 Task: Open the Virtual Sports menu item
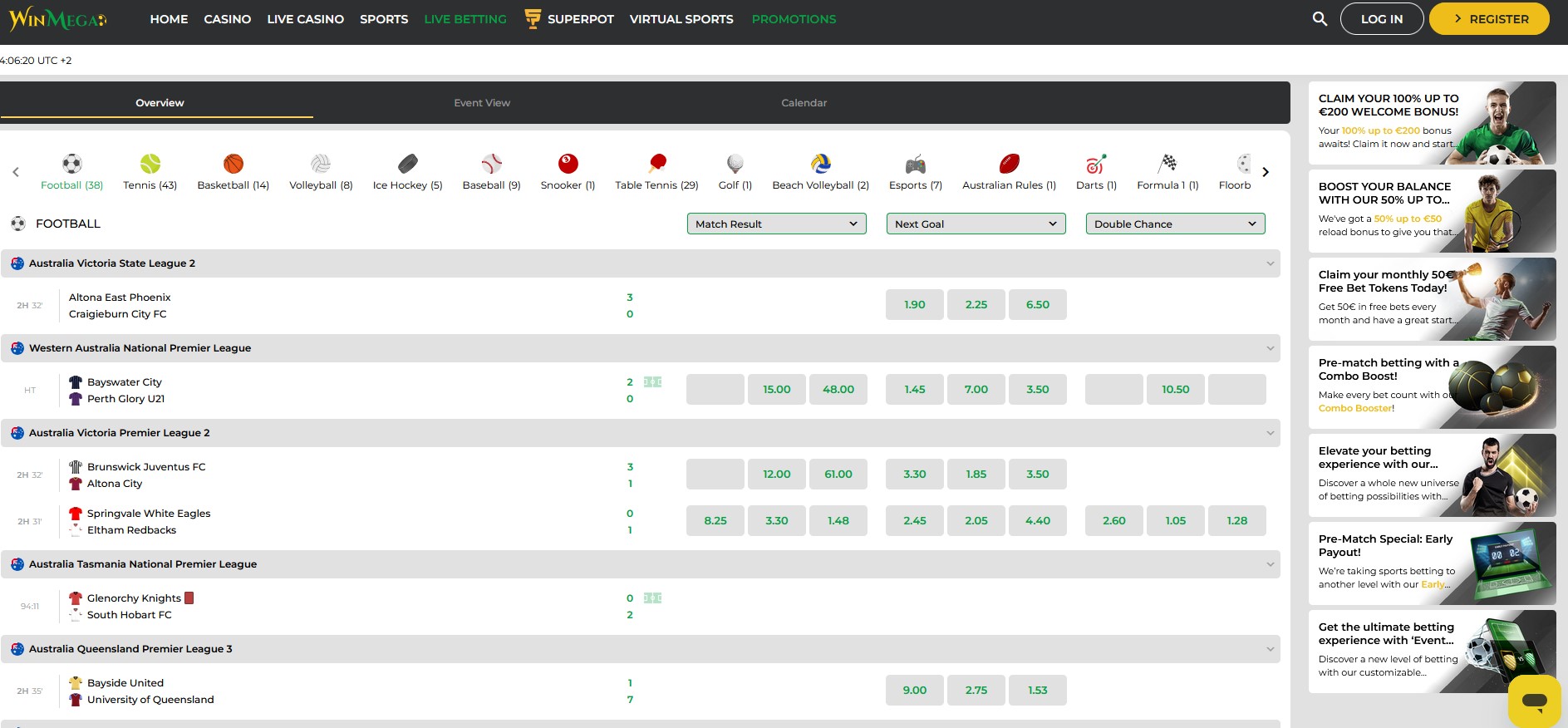[x=681, y=19]
